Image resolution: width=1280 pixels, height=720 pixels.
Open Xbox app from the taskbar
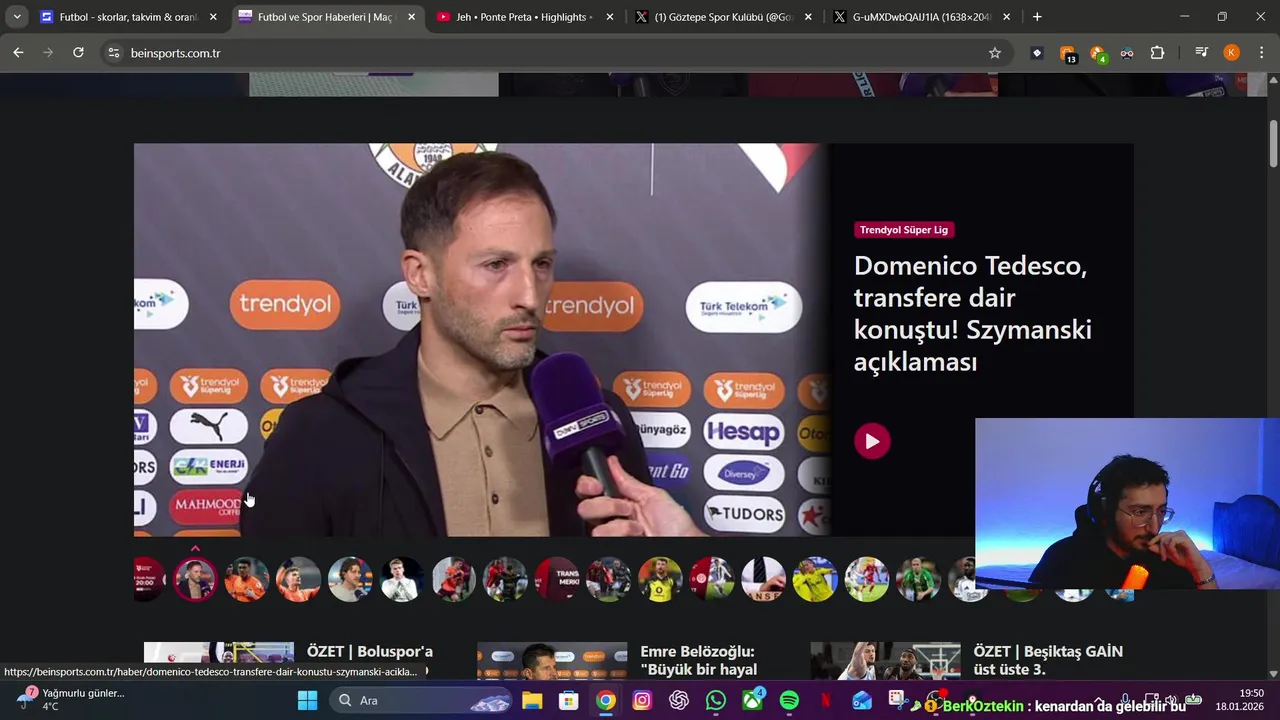[753, 699]
